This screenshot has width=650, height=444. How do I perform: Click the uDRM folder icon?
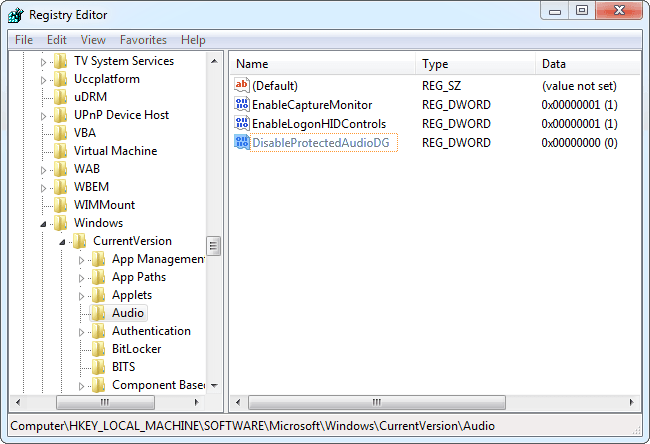(x=61, y=97)
